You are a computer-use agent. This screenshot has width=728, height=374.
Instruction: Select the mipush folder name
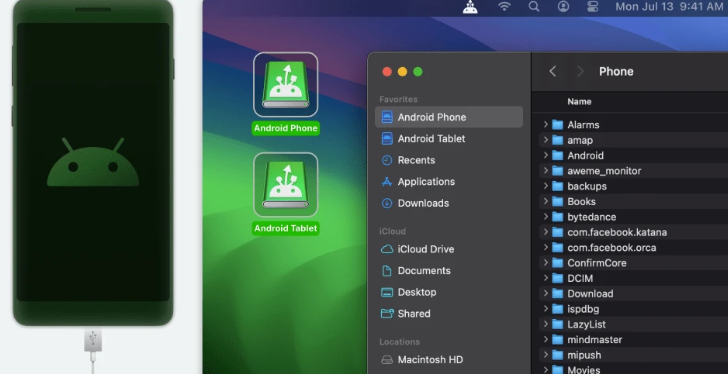coord(584,355)
